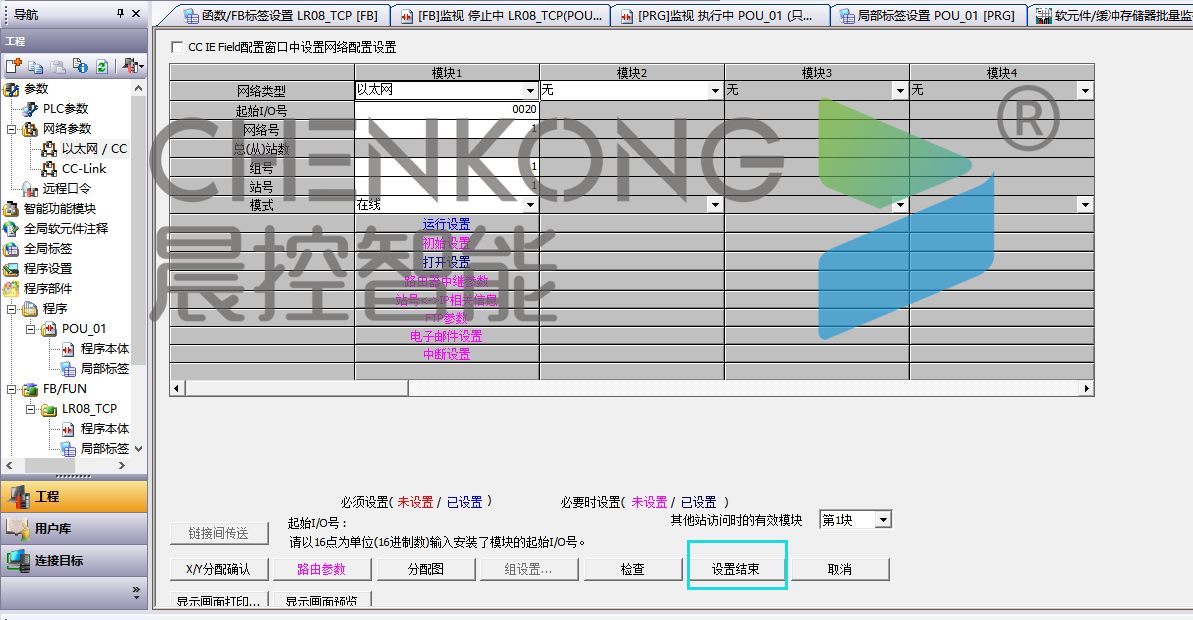1193x620 pixels.
Task: Open 模块1 模式 dropdown showing 在线
Action: coord(530,205)
